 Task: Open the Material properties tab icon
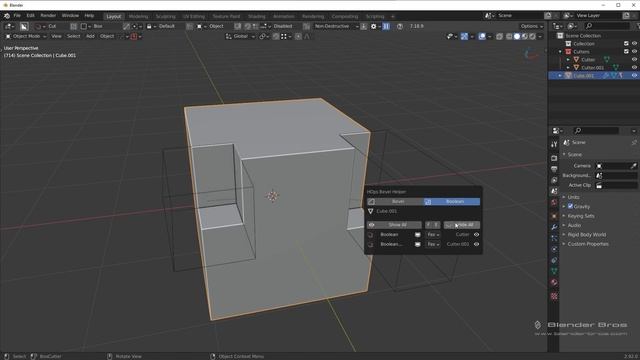pyautogui.click(x=554, y=282)
